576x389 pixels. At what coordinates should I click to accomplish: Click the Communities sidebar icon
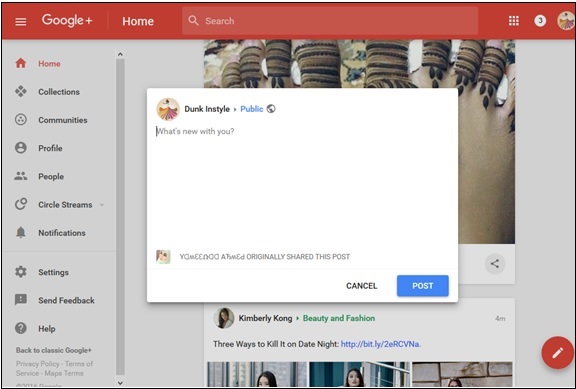pyautogui.click(x=21, y=120)
